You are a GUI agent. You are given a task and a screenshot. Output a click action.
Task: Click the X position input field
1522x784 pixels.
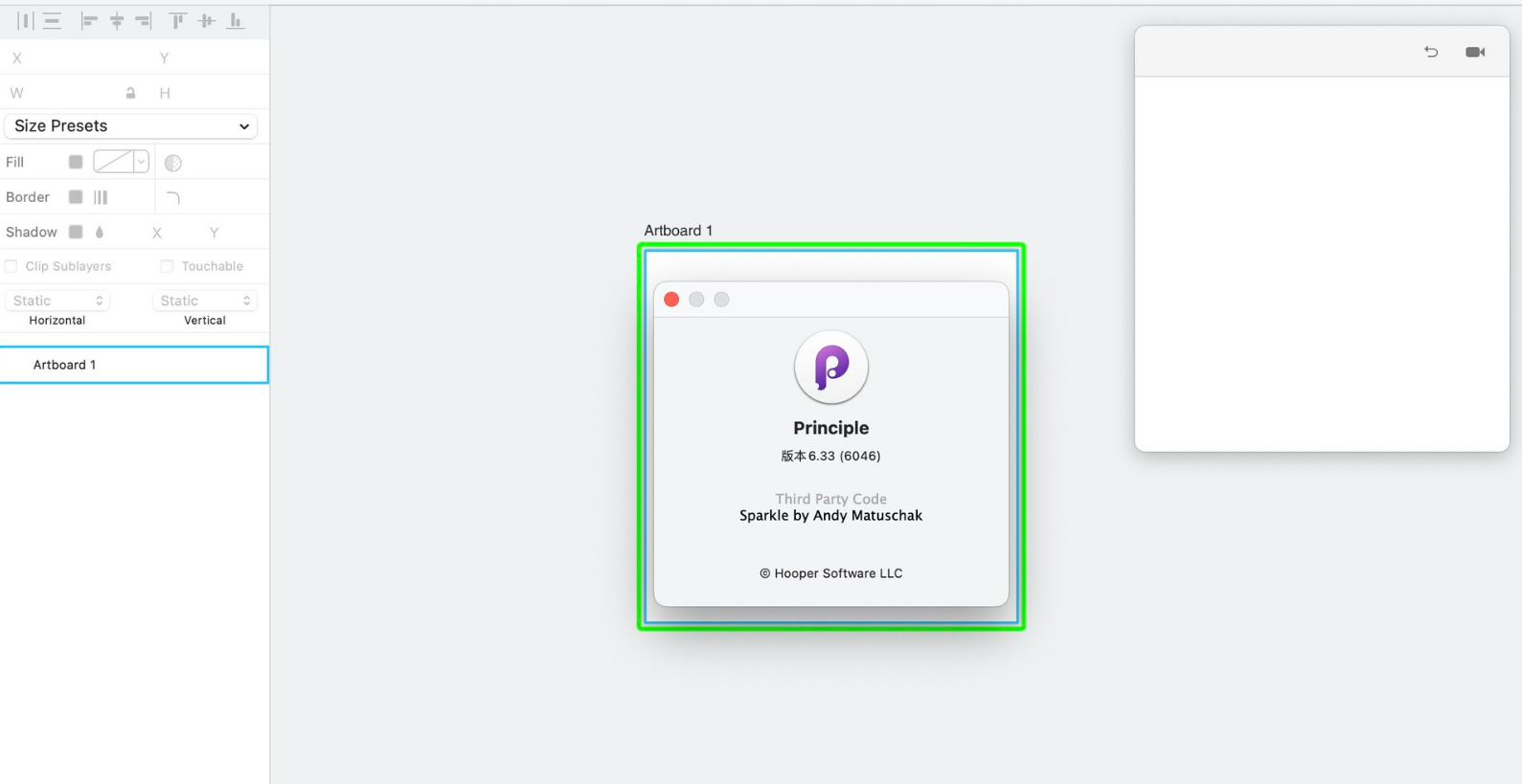tap(77, 58)
